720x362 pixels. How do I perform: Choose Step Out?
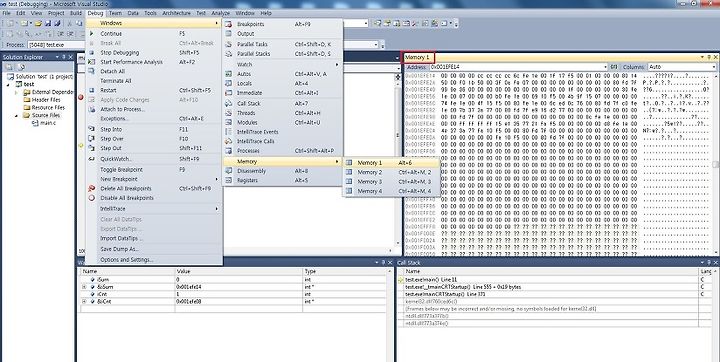coord(154,148)
